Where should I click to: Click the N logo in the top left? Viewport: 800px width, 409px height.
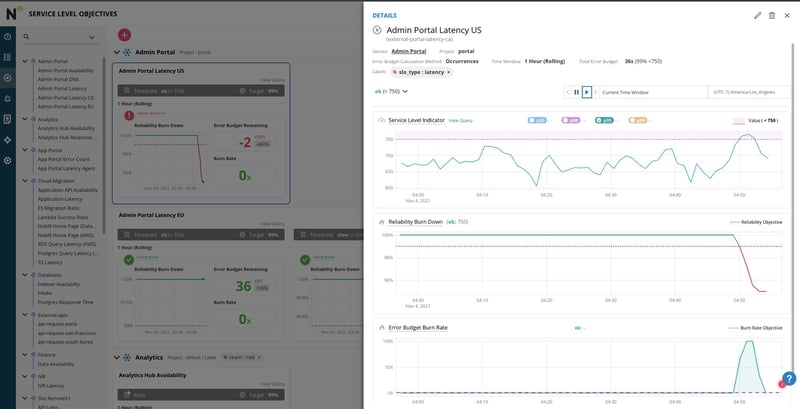click(13, 12)
